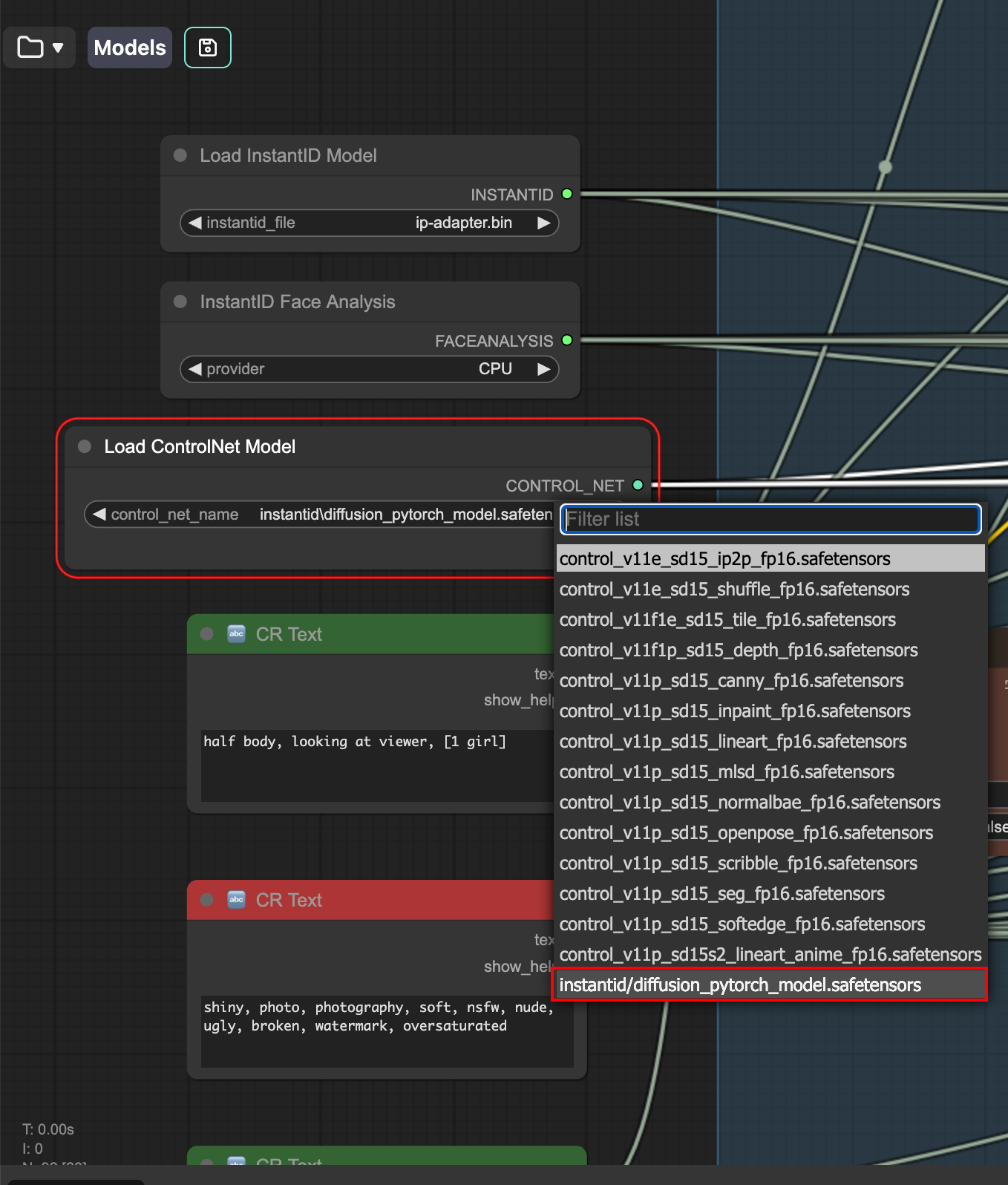Click next arrow on provider selector
Screen dimensions: 1008x1185
[543, 369]
